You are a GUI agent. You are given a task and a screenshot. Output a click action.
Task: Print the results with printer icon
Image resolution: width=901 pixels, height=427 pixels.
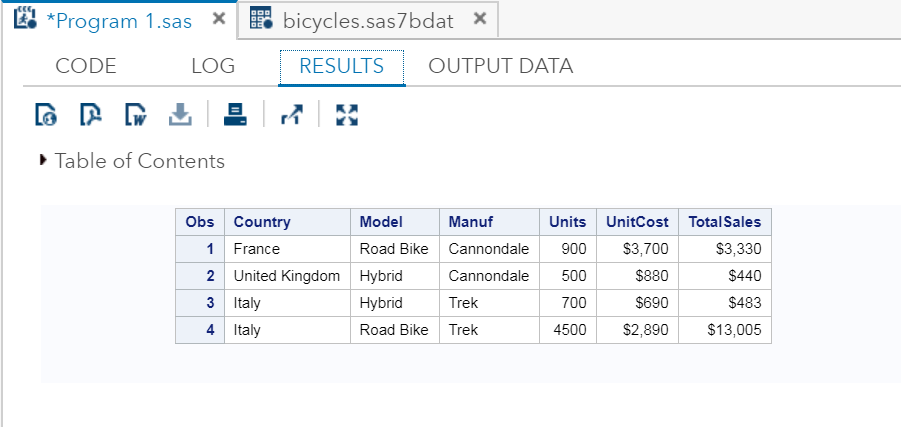point(235,116)
